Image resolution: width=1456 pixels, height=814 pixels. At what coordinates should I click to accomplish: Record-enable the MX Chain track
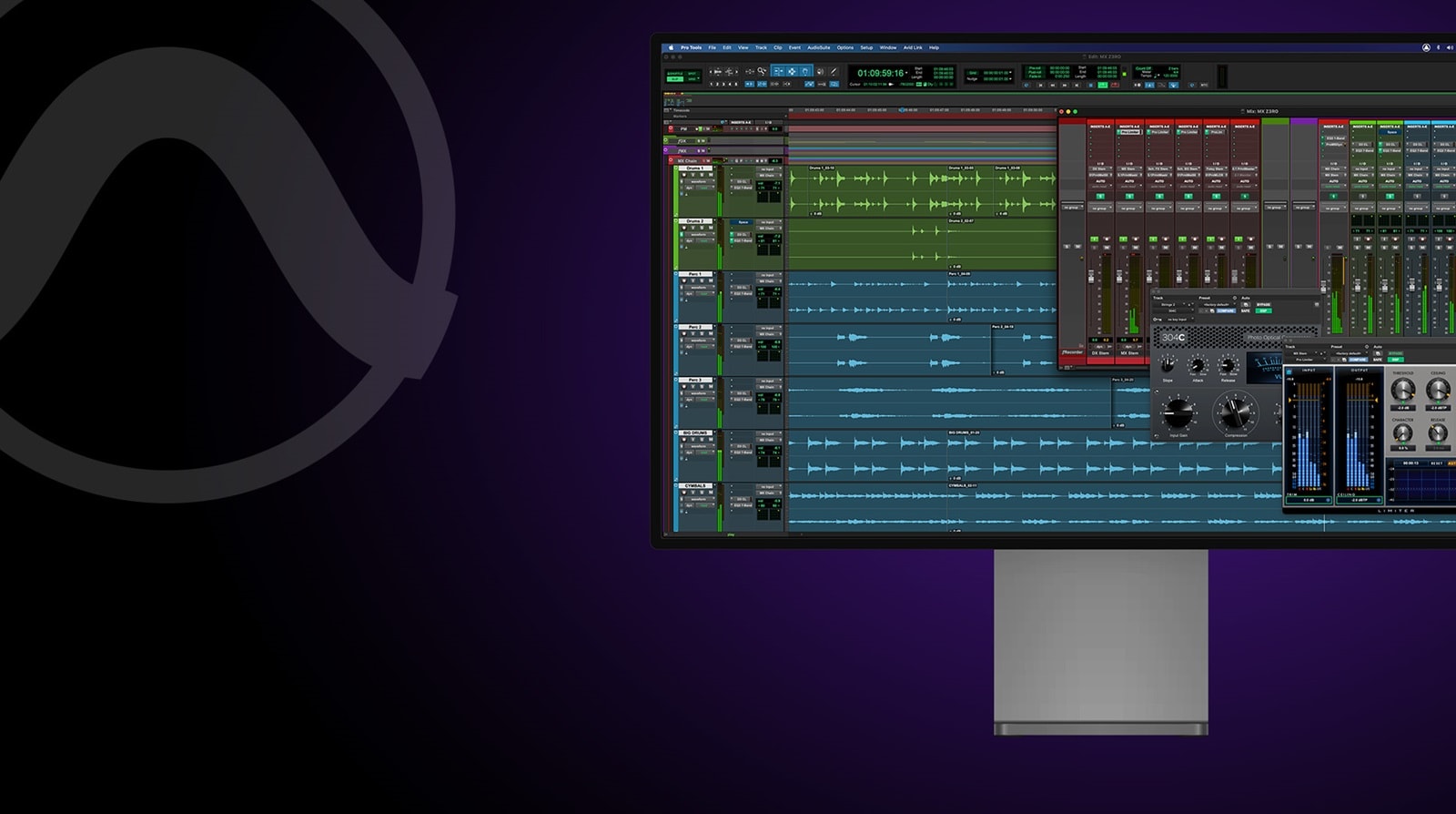click(671, 160)
